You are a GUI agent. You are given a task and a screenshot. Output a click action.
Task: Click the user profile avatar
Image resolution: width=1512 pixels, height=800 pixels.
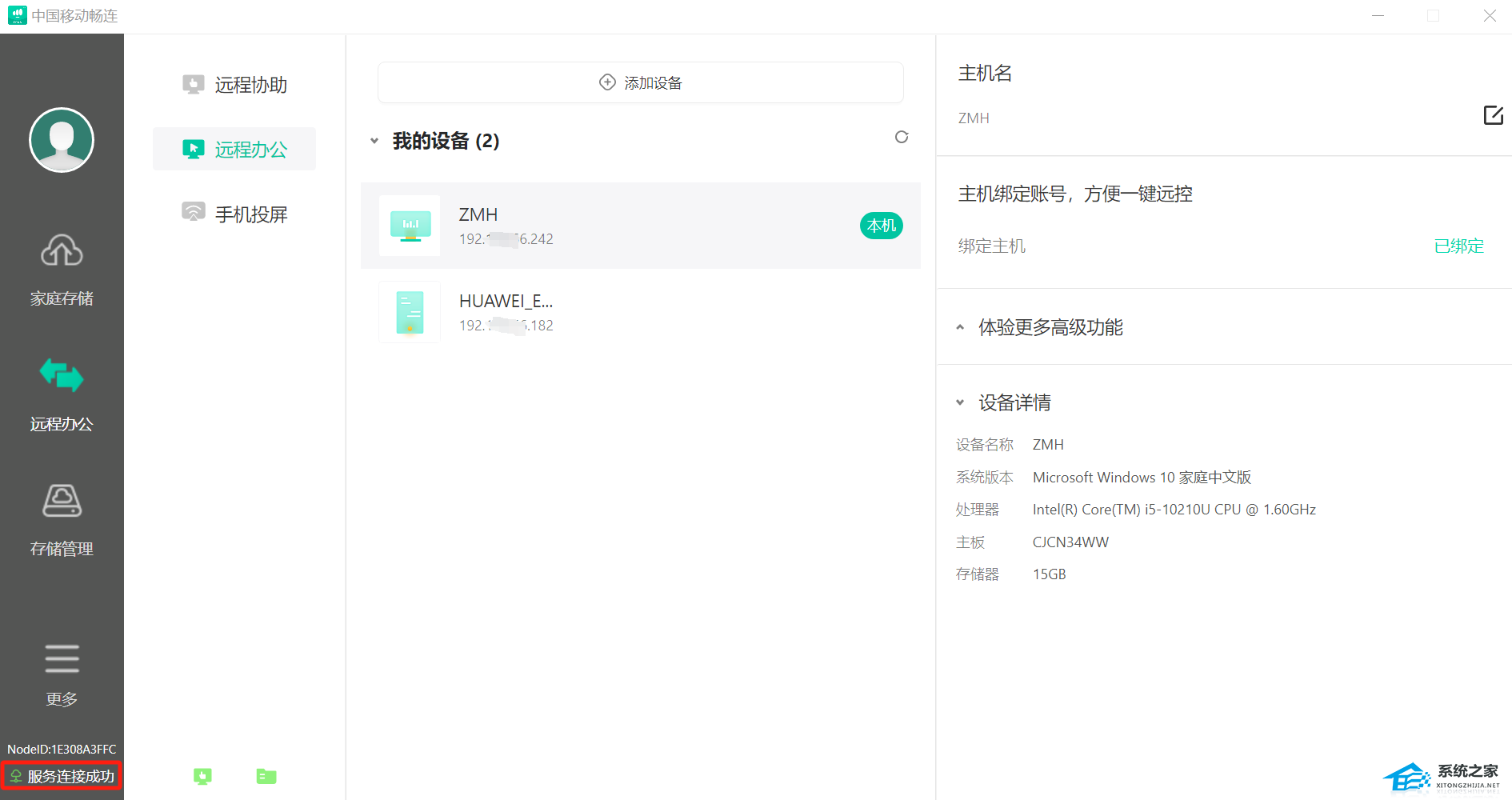(x=62, y=140)
